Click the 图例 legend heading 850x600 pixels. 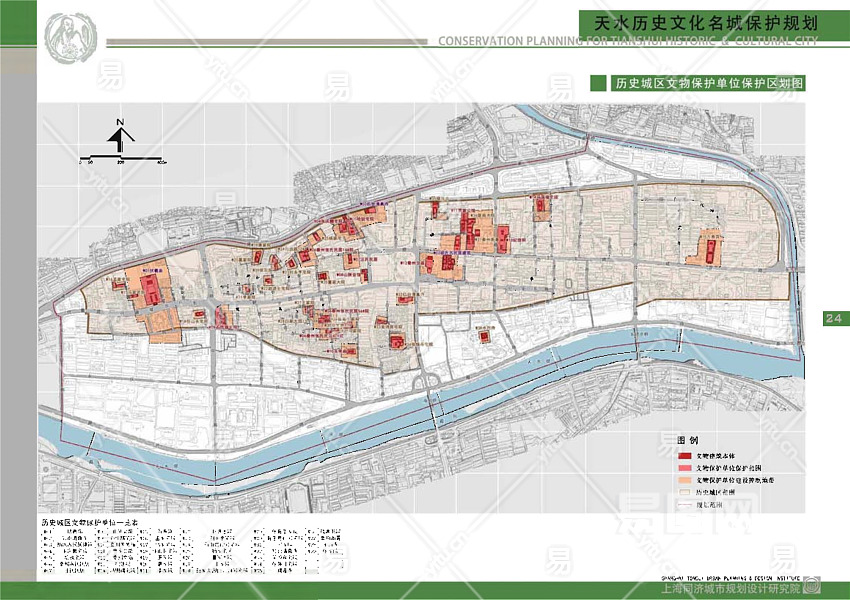pyautogui.click(x=687, y=441)
